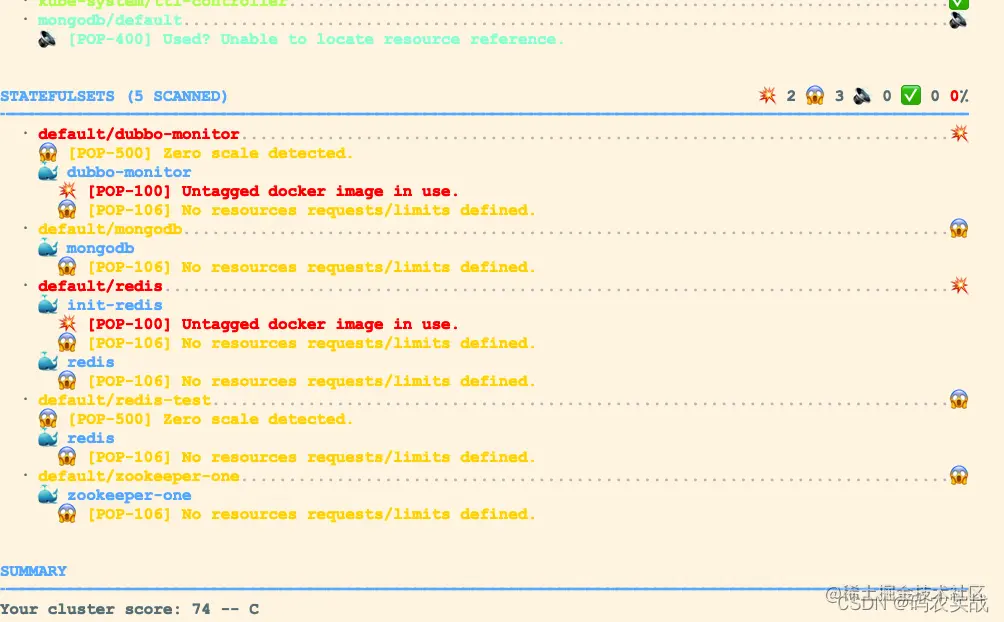Click the scream emoji beside dubbo-monitor's POP-106 warning

(x=67, y=209)
